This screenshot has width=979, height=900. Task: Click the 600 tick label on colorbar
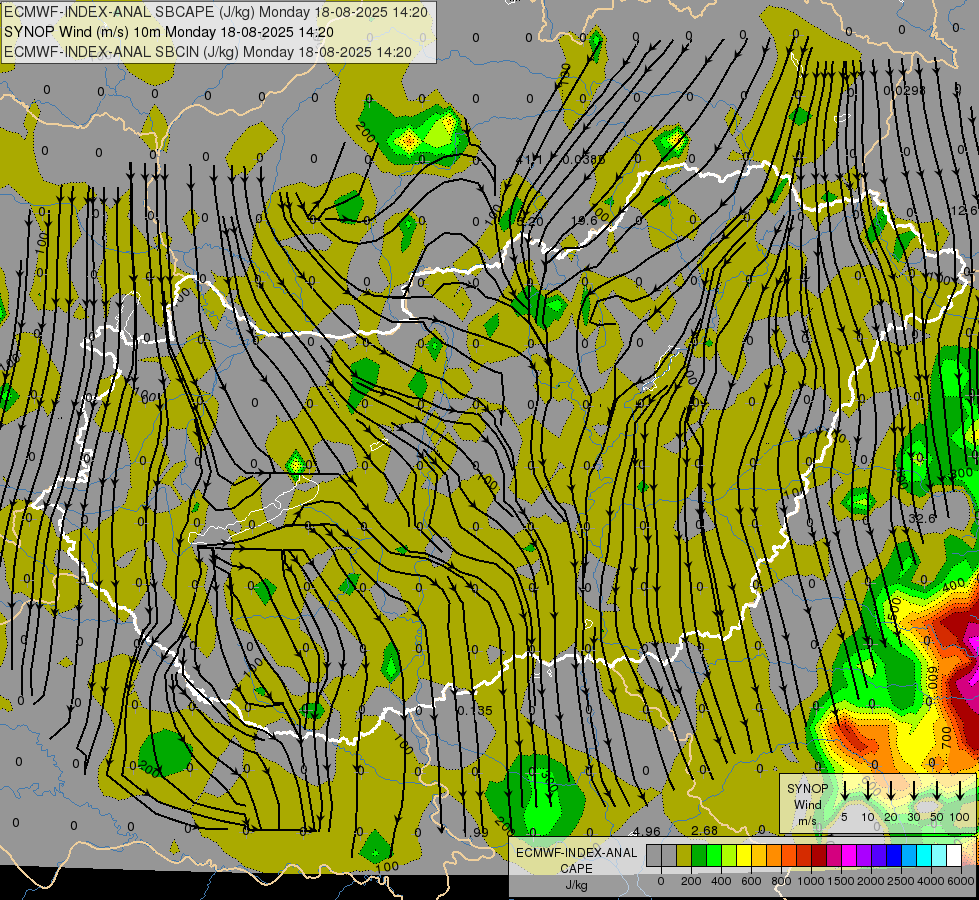[751, 881]
